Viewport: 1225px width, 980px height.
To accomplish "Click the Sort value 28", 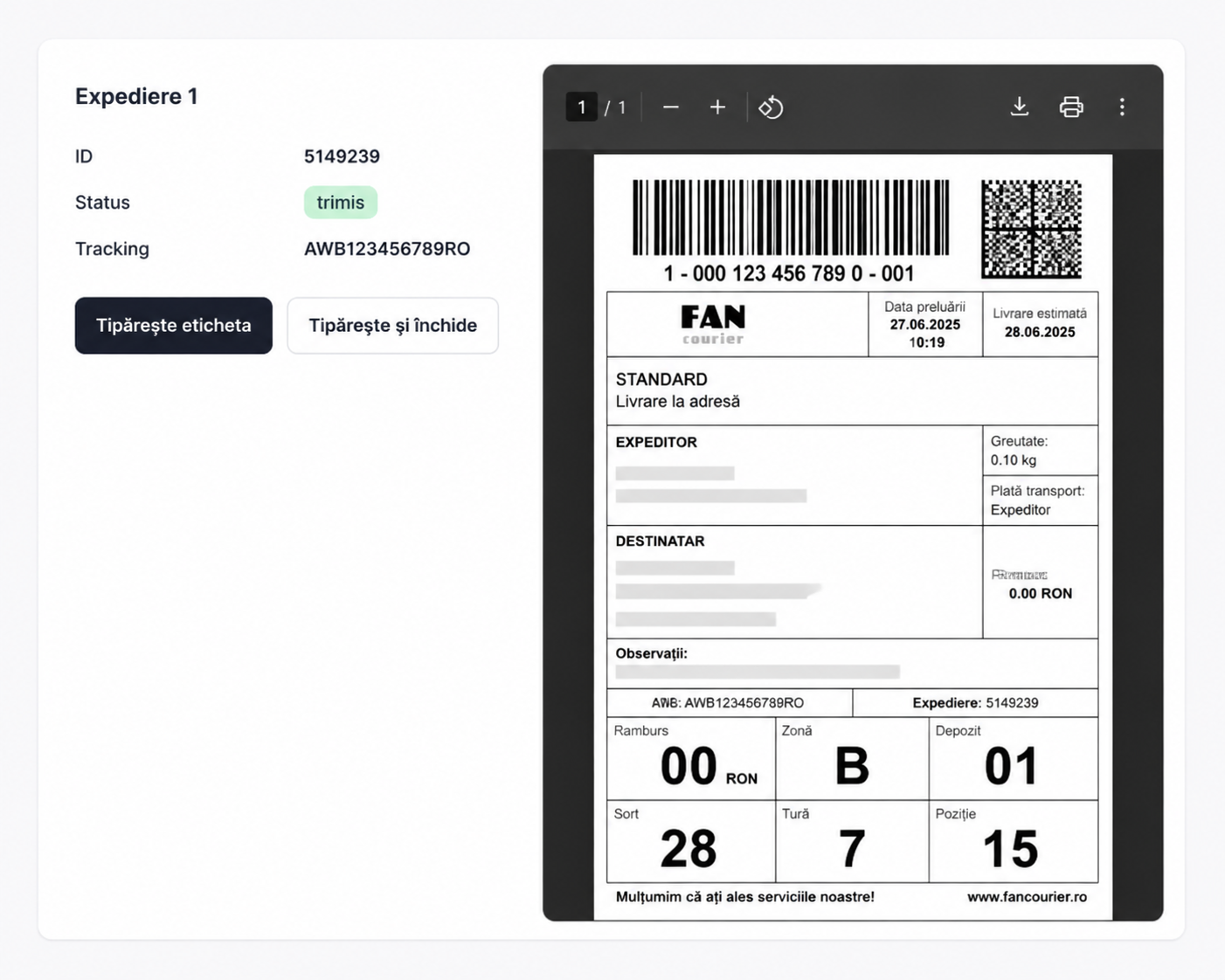I will pyautogui.click(x=689, y=848).
